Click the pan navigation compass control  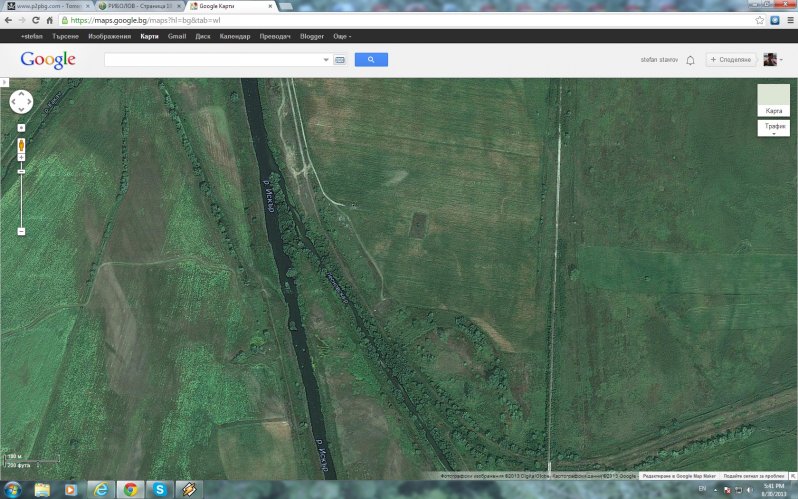[21, 101]
